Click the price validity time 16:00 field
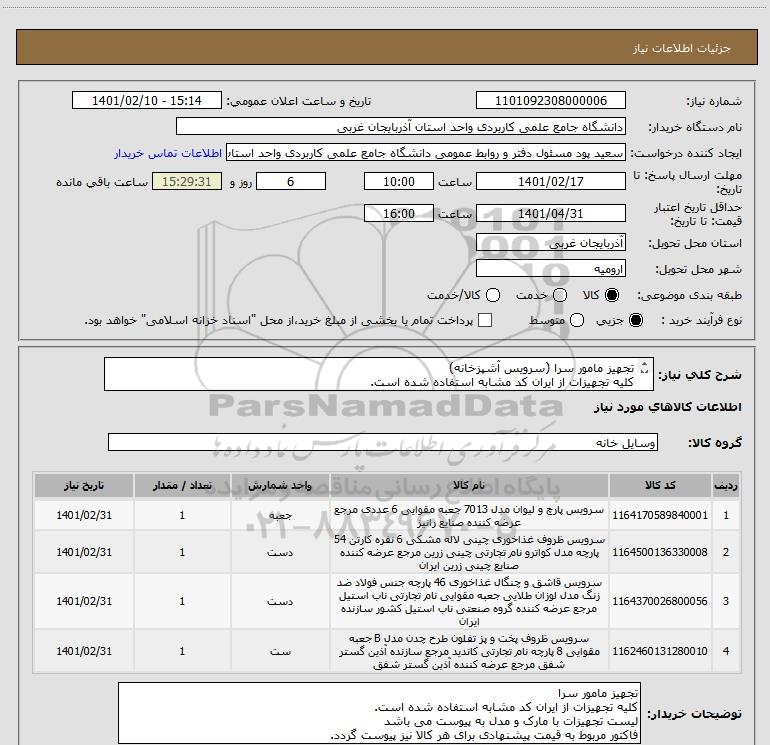 point(399,213)
